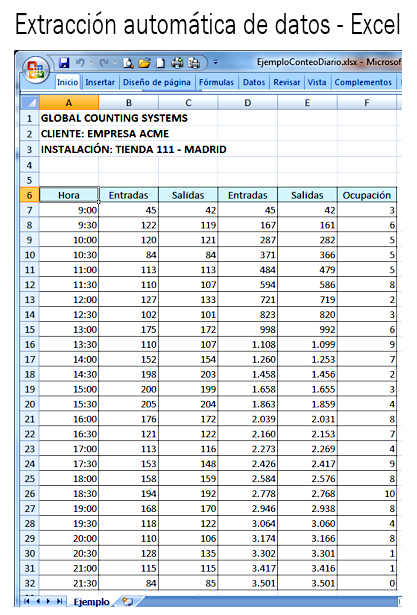Click the Open folder icon
The width and height of the screenshot is (417, 615).
point(144,63)
